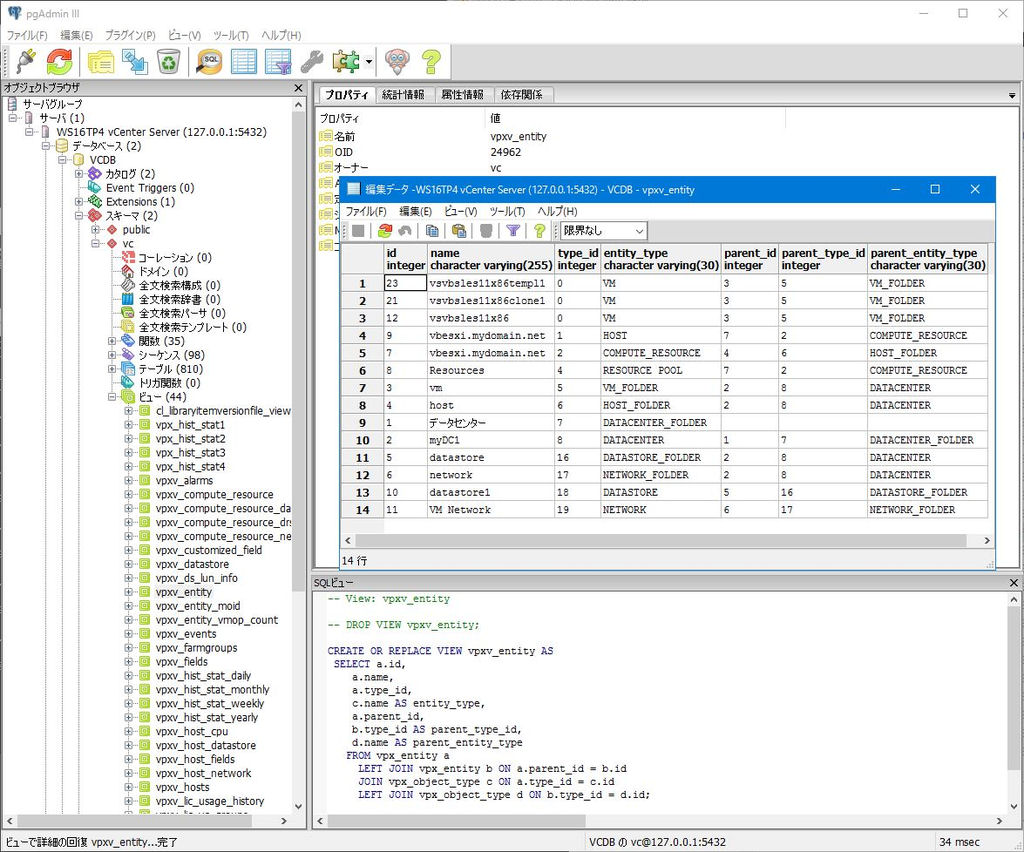Click the yellow question mark help icon

431,62
